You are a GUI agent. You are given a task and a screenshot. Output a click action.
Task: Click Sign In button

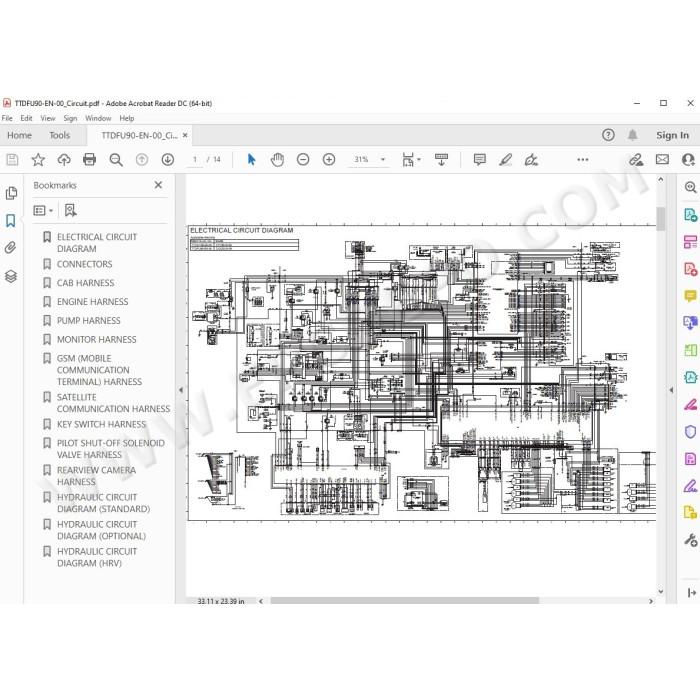(x=672, y=135)
